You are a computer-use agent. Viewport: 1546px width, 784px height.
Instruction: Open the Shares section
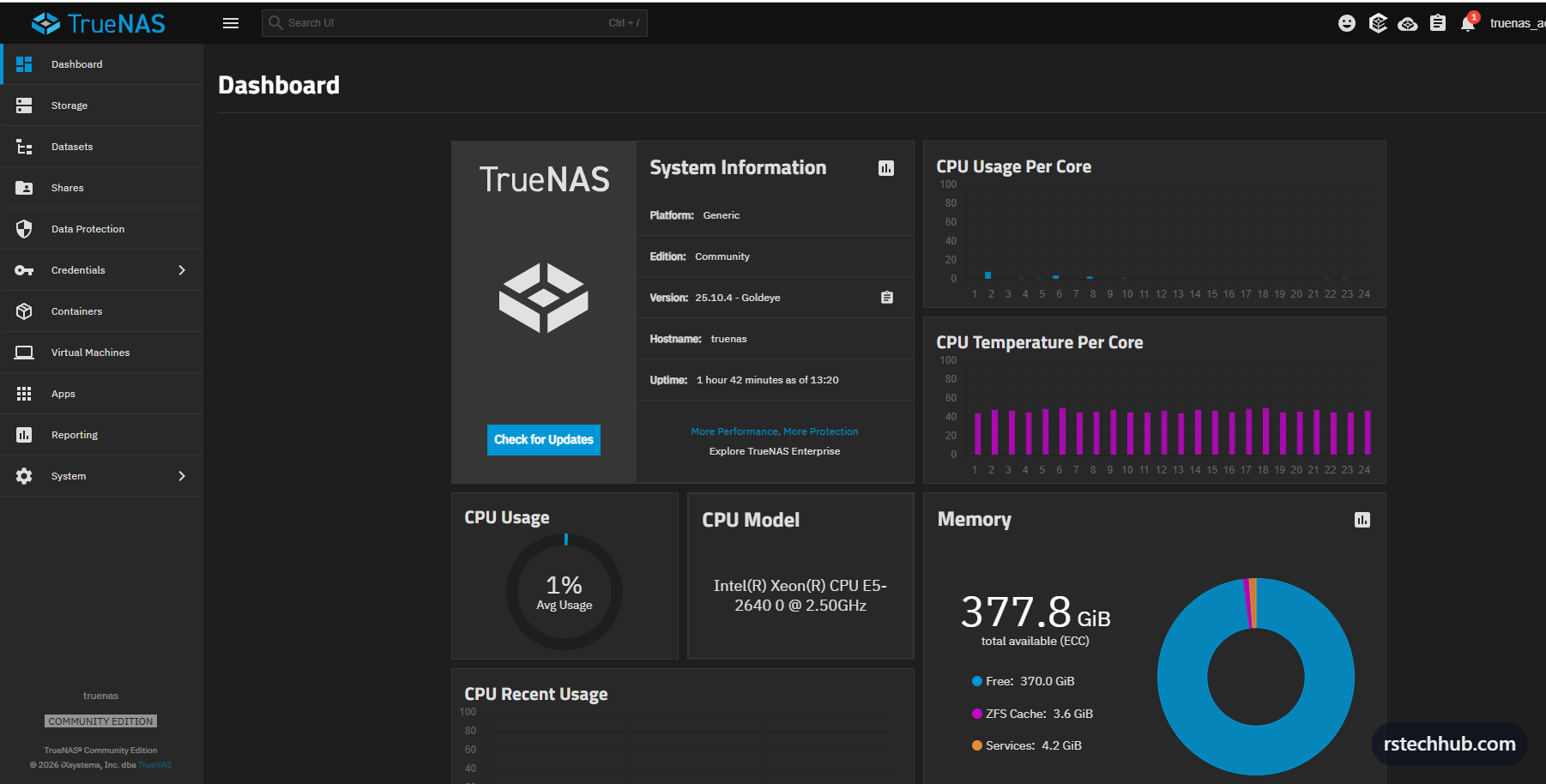pyautogui.click(x=102, y=188)
